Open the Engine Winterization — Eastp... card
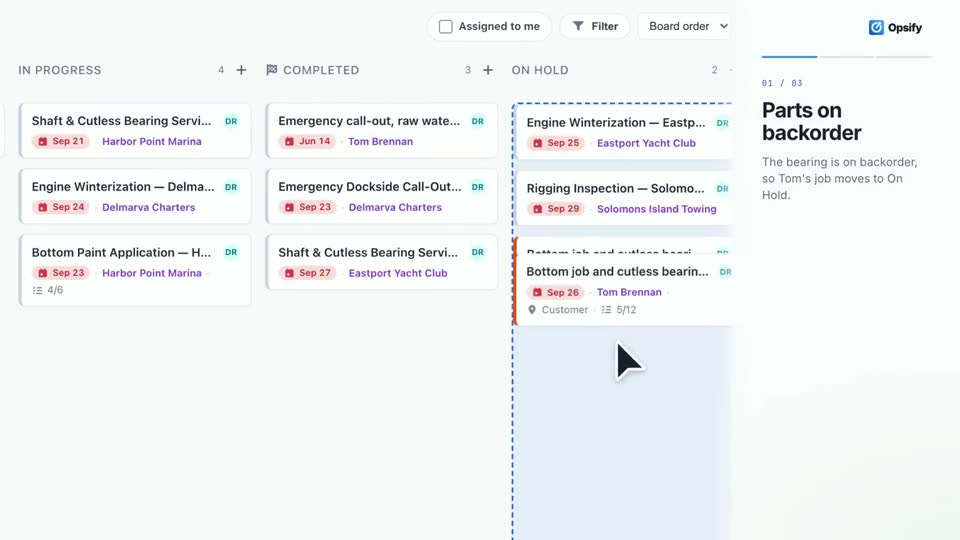Viewport: 960px width, 540px height. (624, 132)
